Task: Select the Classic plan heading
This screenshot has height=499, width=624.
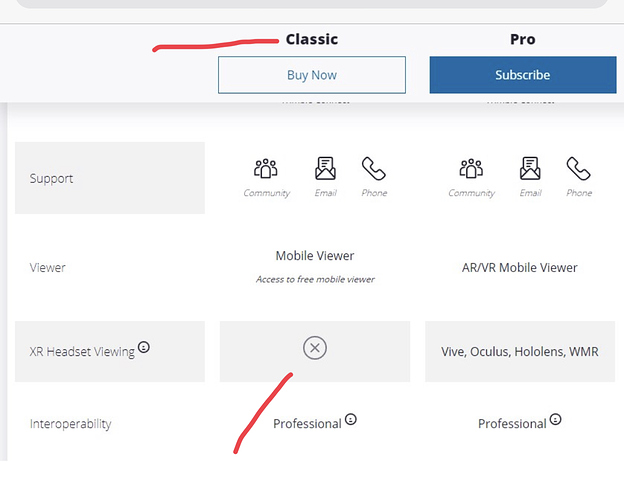Action: [x=312, y=40]
